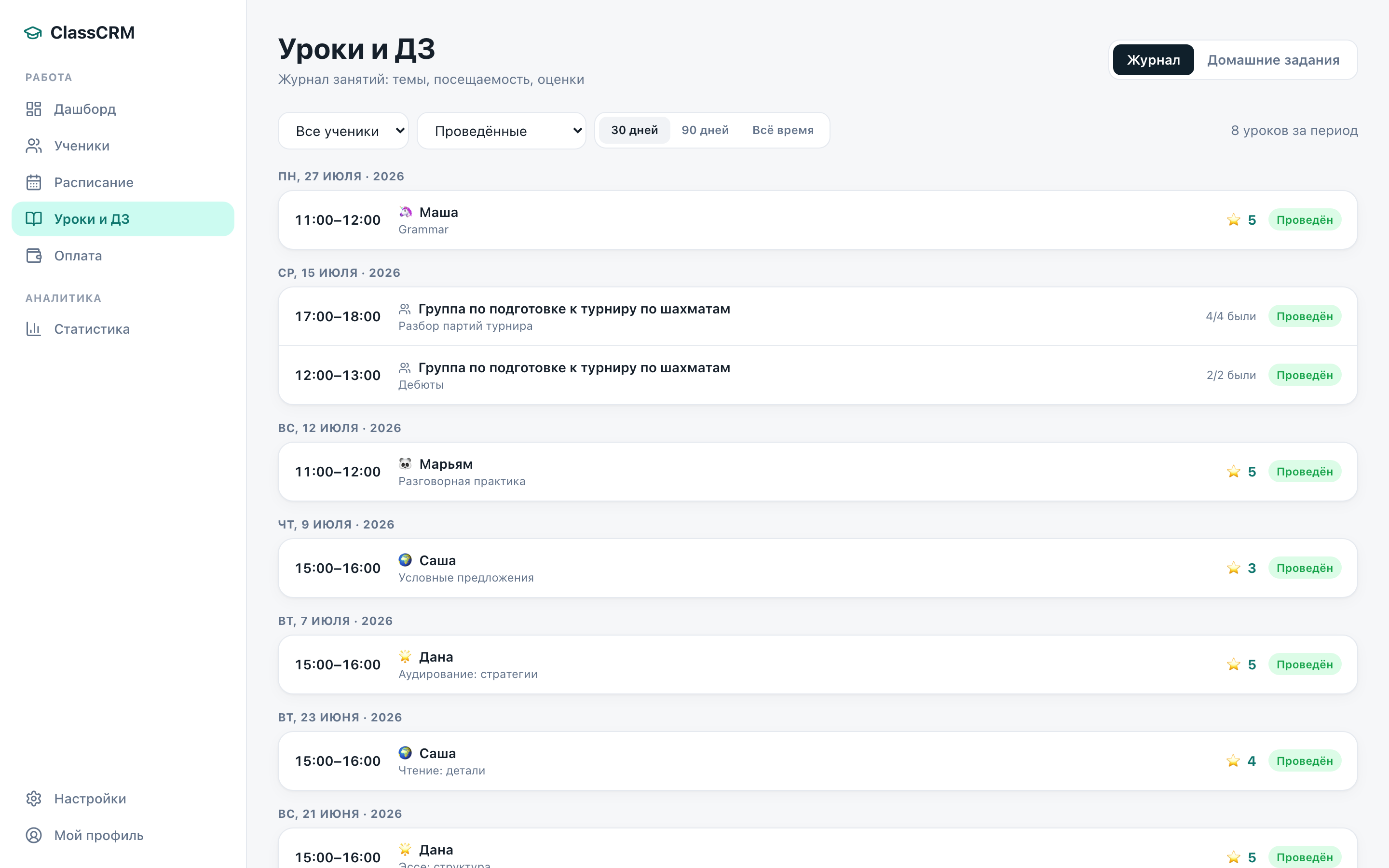
Task: Open the 17:00–18:00 chess group lesson
Action: pyautogui.click(x=817, y=316)
